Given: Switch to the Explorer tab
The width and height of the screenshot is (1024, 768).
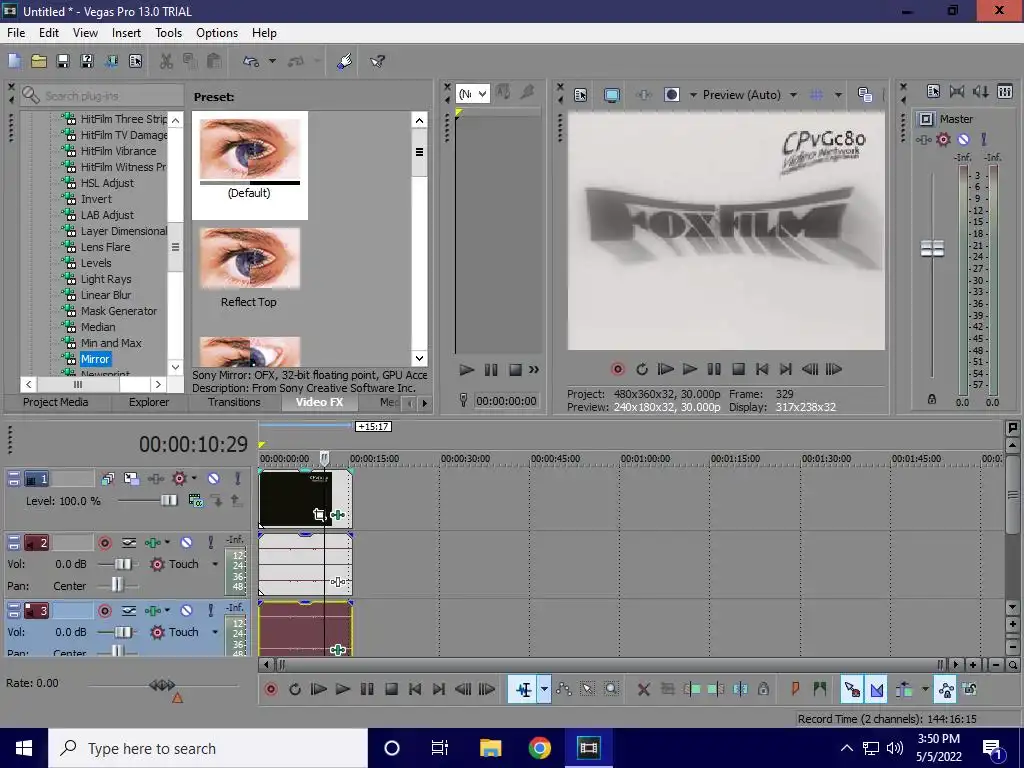Looking at the screenshot, I should [x=149, y=402].
